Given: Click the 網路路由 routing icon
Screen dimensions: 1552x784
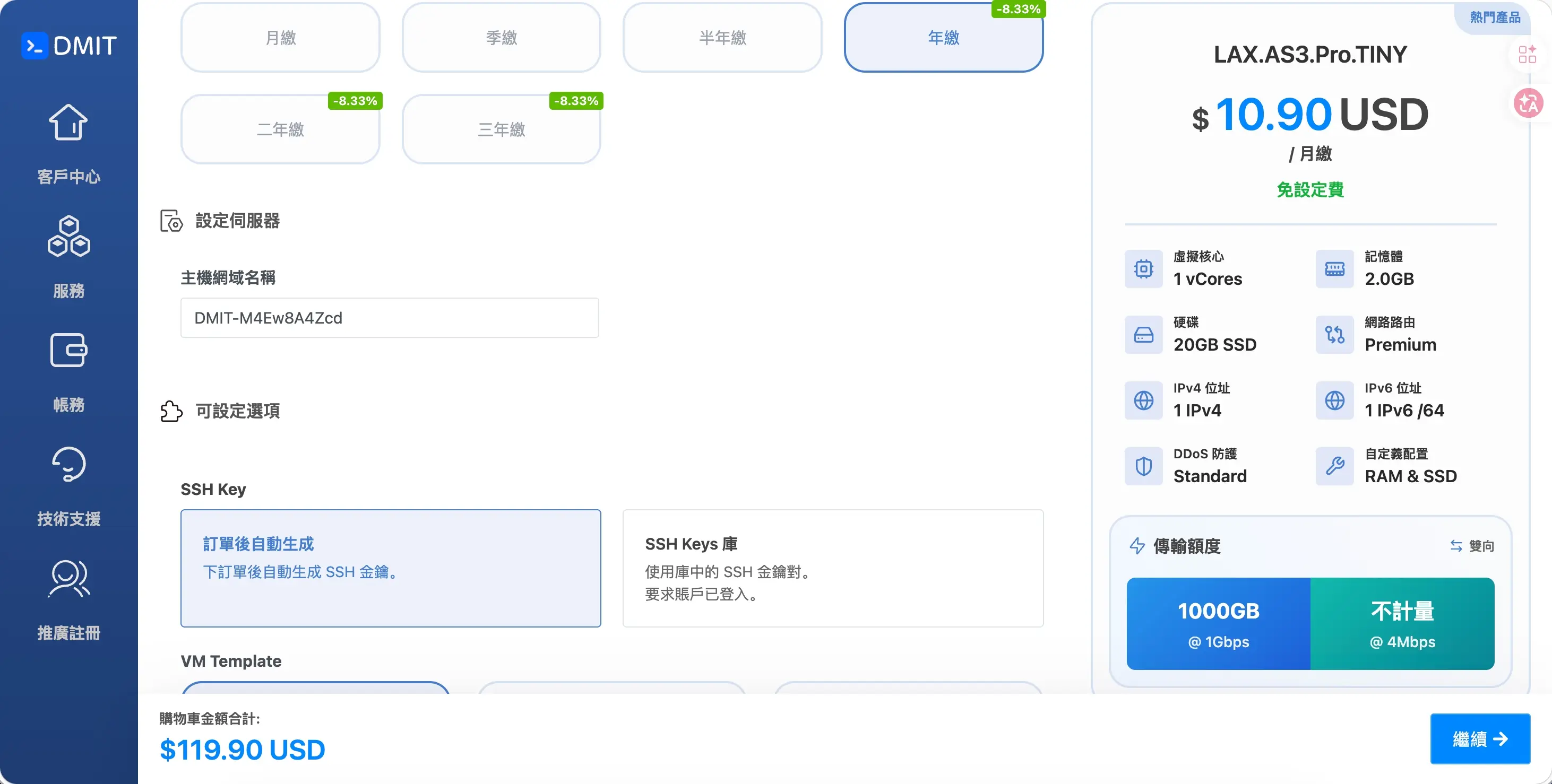Looking at the screenshot, I should pos(1334,334).
